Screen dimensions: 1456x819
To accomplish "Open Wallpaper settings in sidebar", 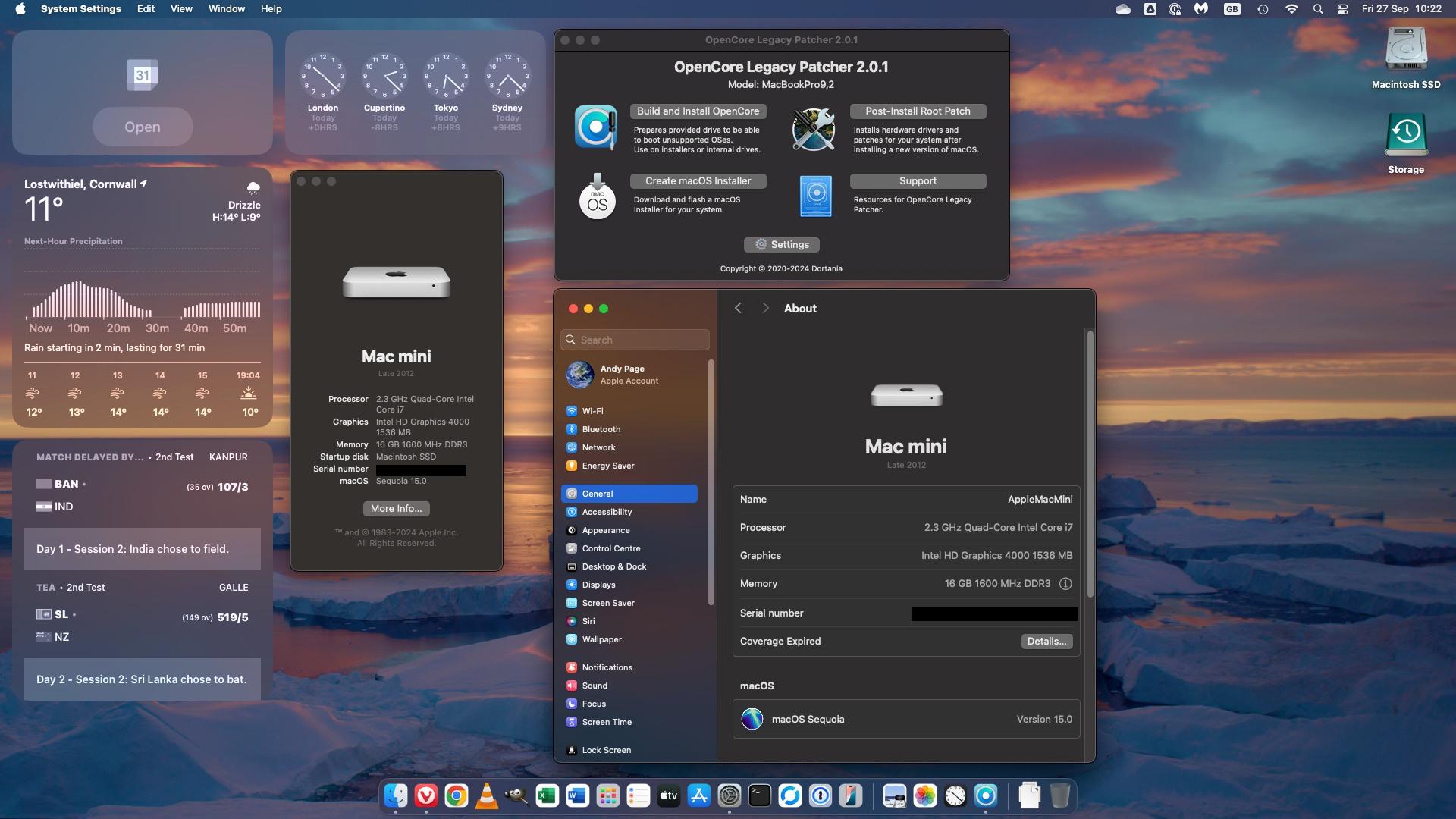I will 629,639.
